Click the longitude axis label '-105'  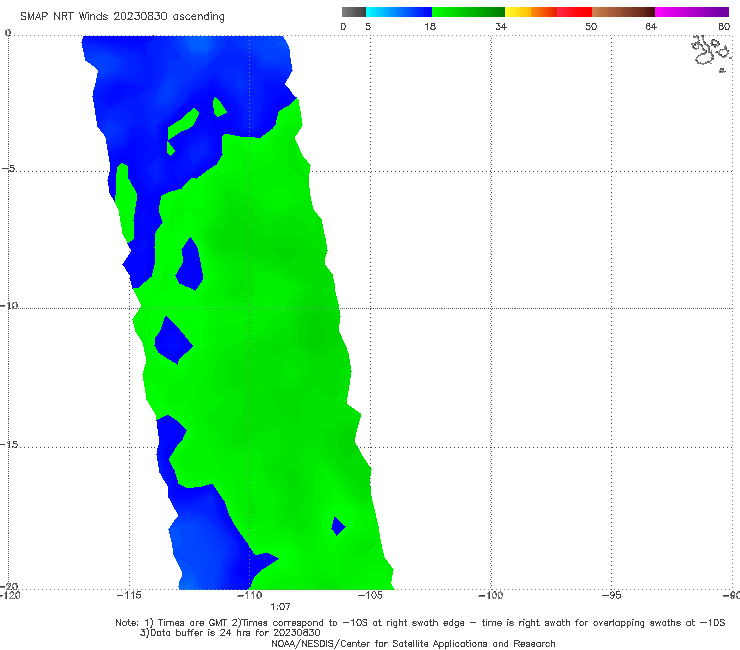coord(370,595)
